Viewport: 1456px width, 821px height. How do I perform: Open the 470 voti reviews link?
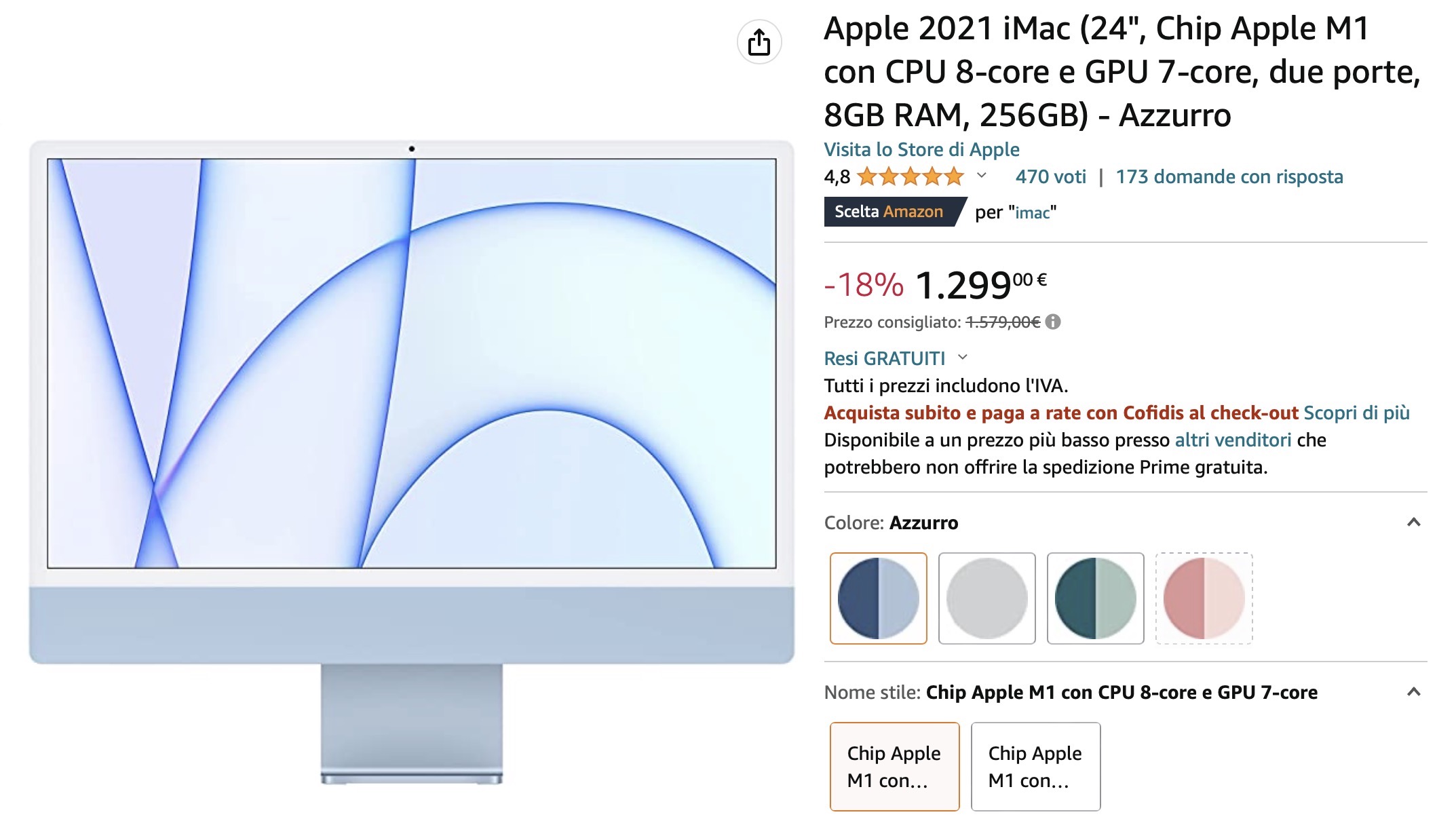click(1051, 177)
